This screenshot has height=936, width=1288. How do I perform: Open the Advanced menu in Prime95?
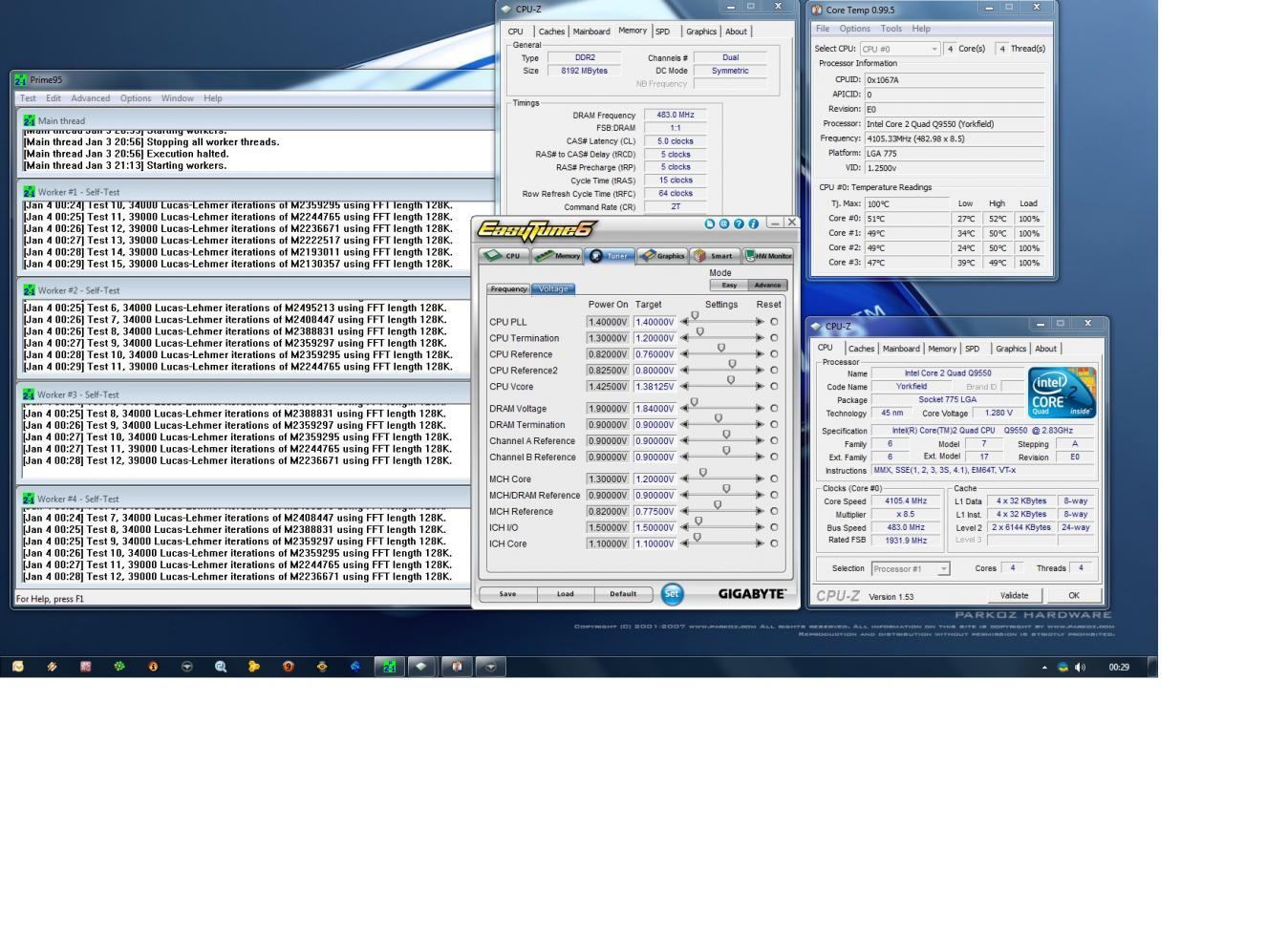point(90,98)
